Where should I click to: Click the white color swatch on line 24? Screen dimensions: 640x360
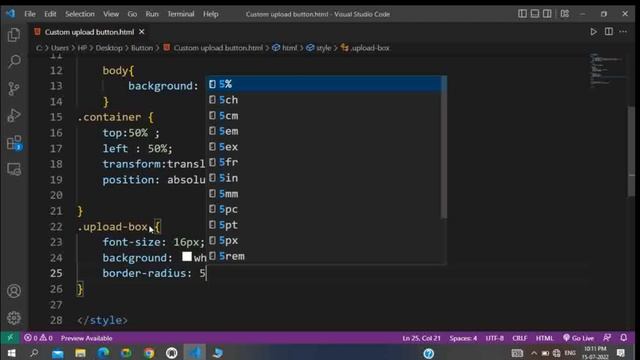[187, 256]
